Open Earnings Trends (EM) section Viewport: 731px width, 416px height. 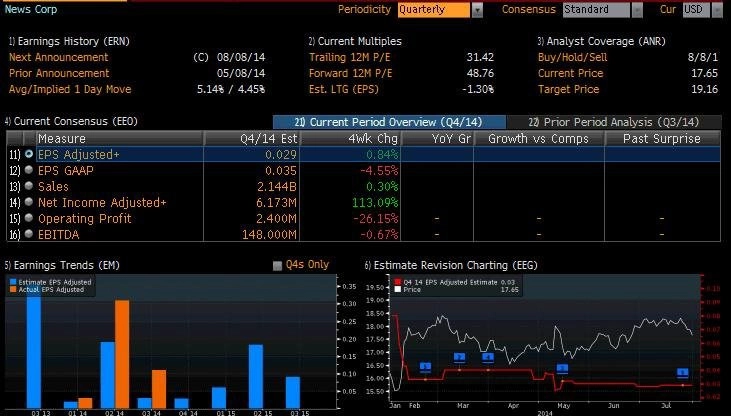[62, 265]
